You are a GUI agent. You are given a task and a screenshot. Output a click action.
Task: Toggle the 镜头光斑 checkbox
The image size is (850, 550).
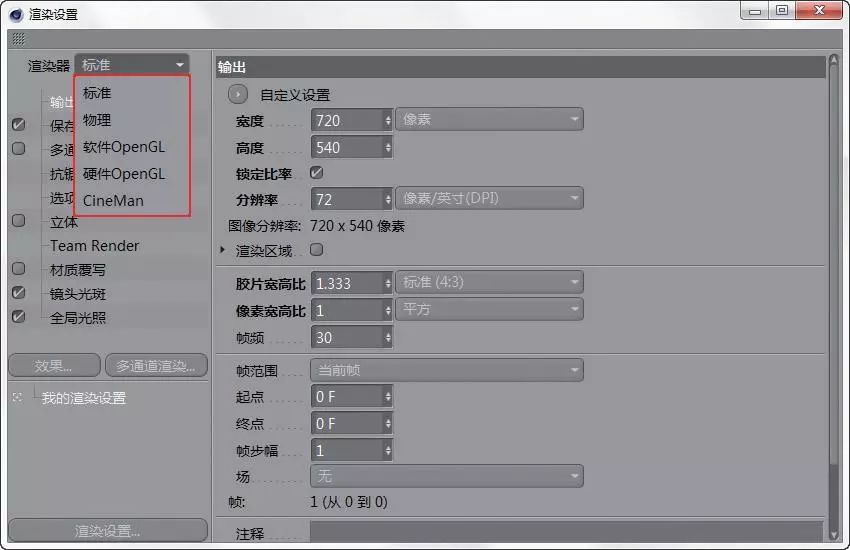click(x=18, y=293)
